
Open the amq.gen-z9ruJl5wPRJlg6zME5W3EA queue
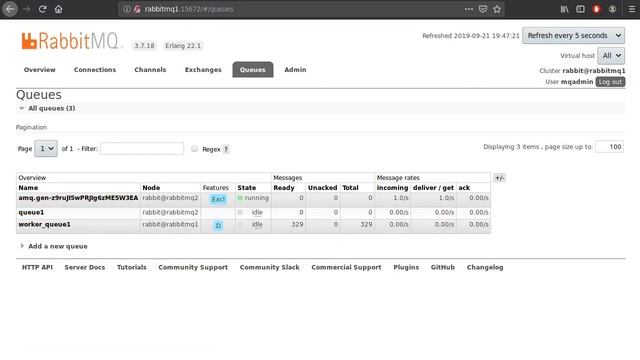coord(78,198)
